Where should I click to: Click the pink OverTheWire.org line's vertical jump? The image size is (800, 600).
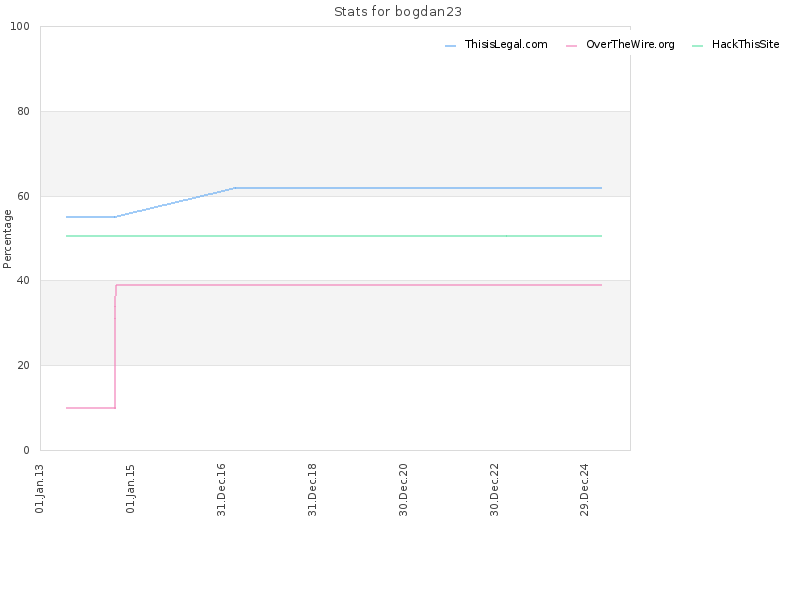115,347
